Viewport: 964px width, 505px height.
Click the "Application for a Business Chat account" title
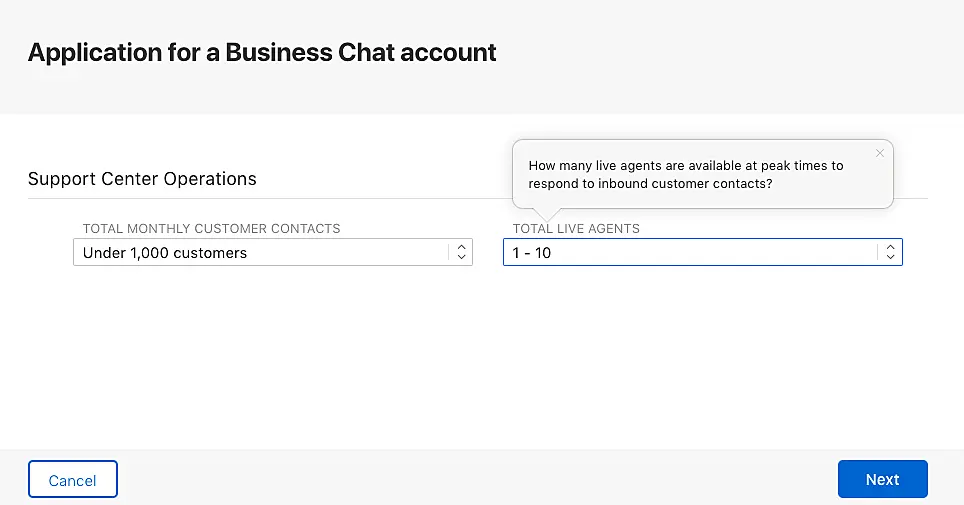[x=262, y=53]
